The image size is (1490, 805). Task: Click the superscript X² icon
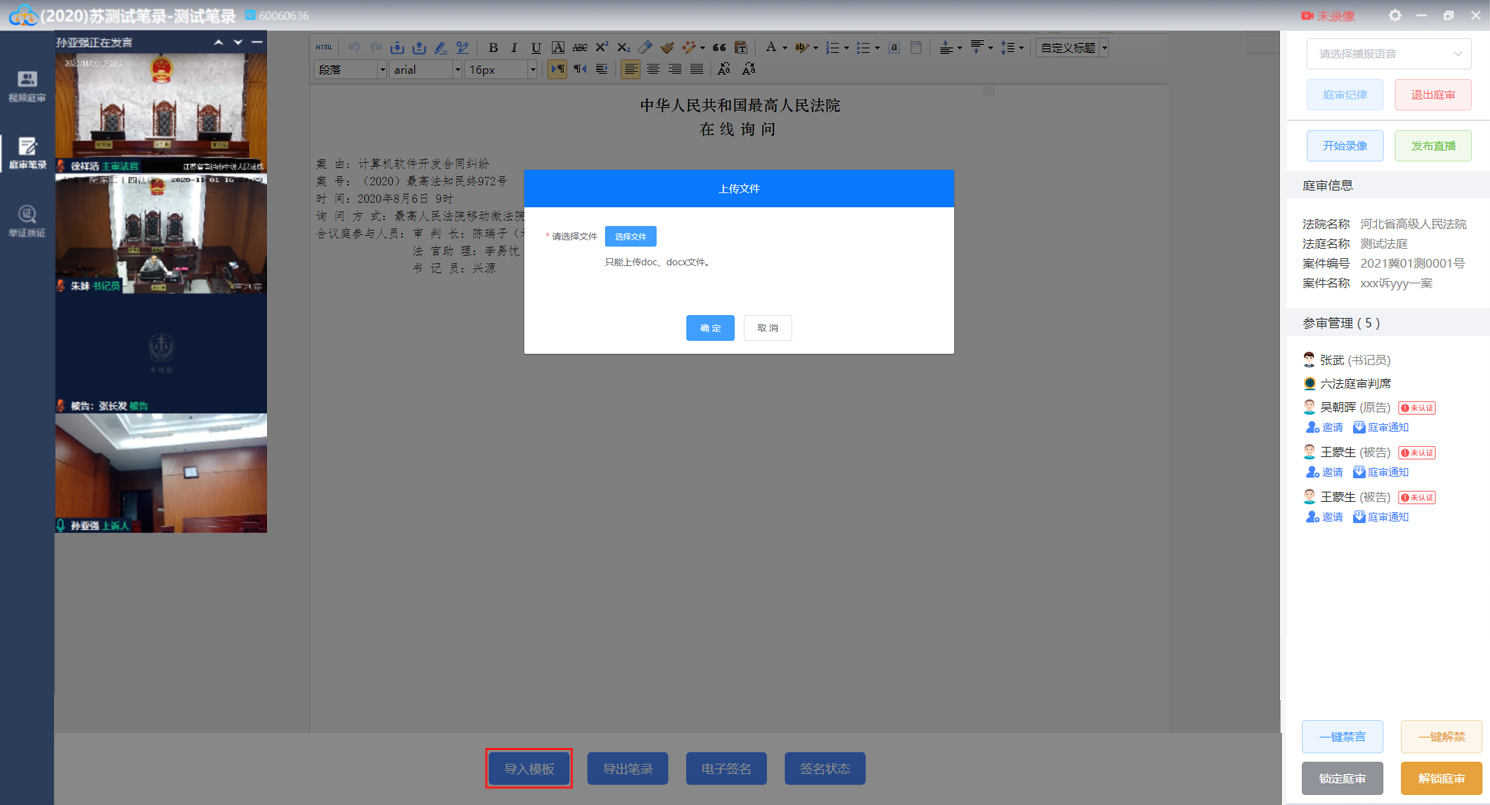pos(602,47)
